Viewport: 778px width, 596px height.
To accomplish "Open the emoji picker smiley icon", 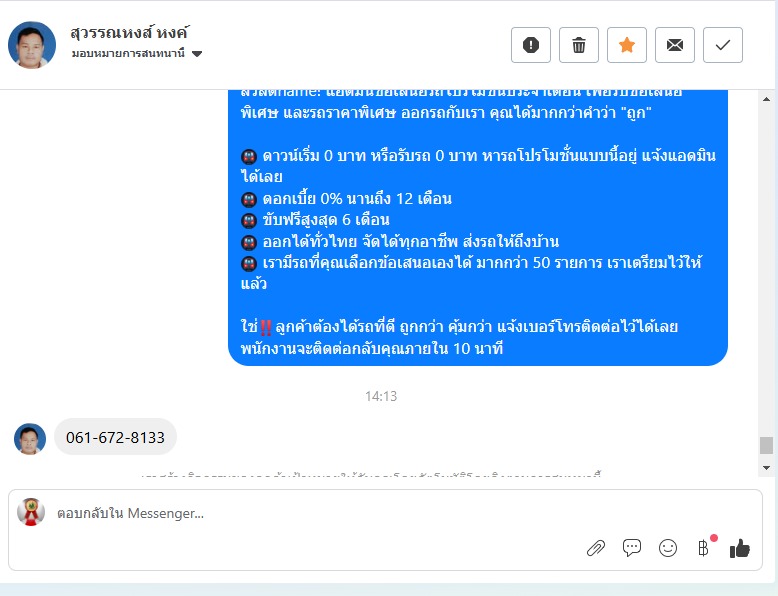I will pos(668,548).
